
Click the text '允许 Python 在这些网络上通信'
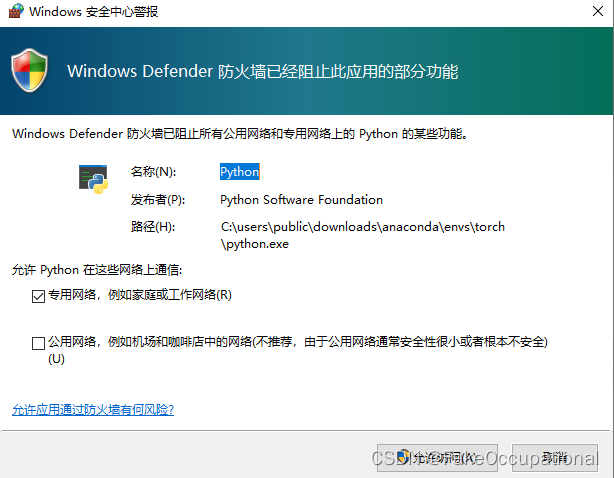coord(97,270)
